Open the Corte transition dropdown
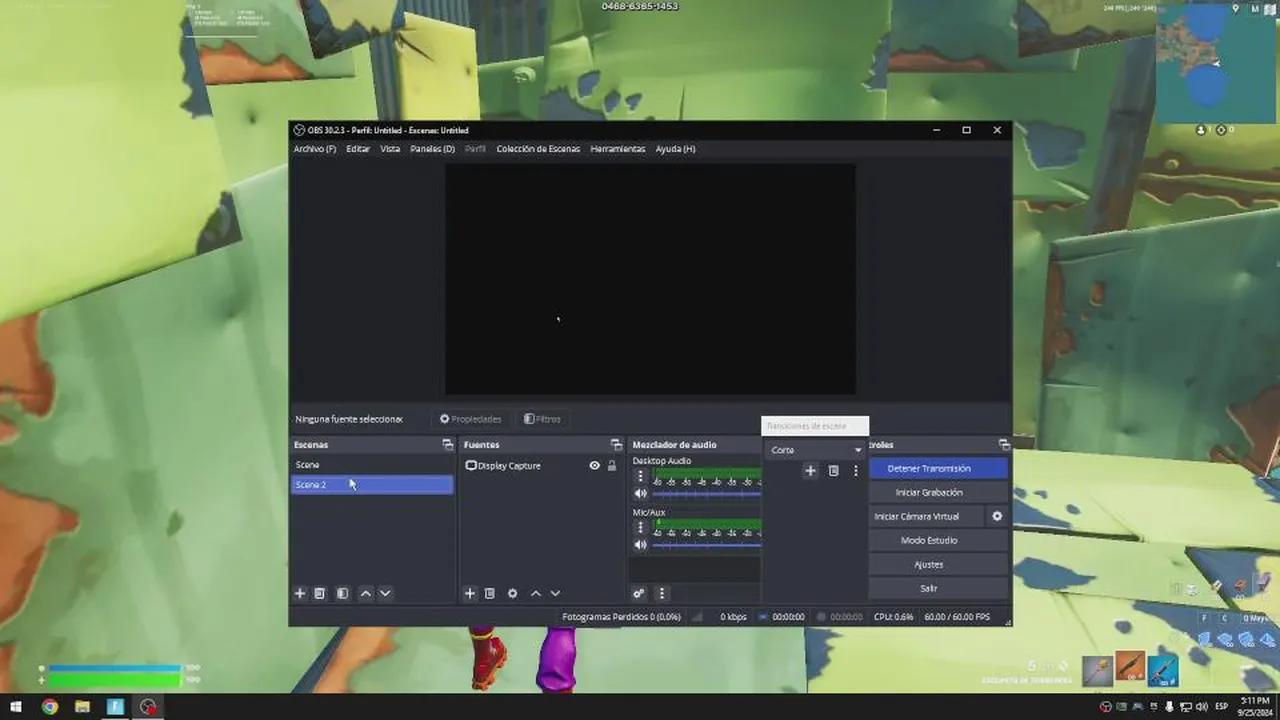 [815, 449]
